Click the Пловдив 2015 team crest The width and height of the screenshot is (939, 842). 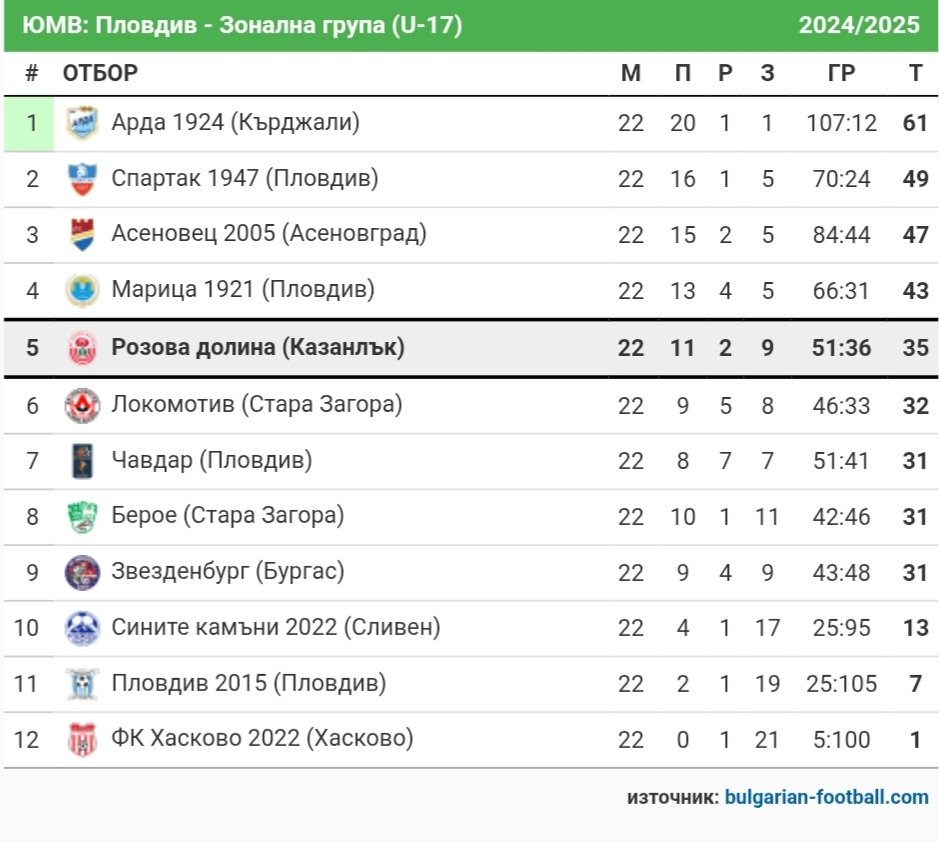pos(82,683)
